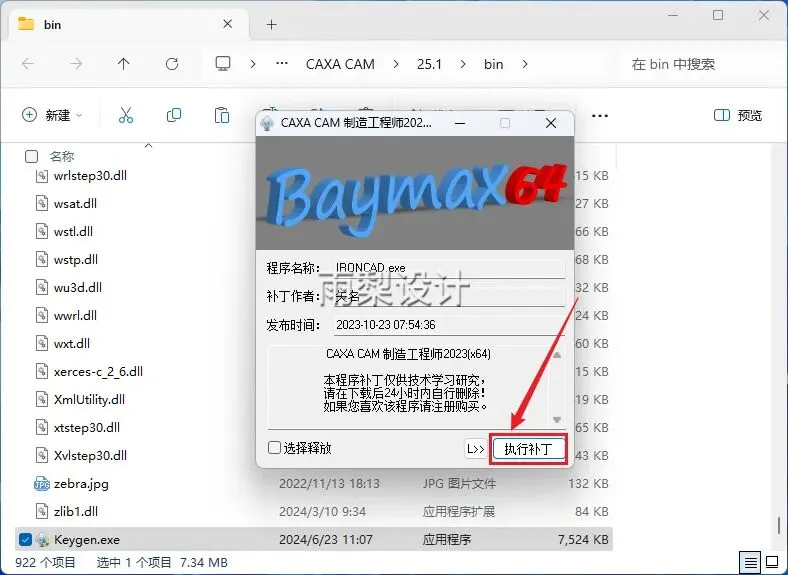Uncheck the Keygen.exe selection checkbox
The height and width of the screenshot is (575, 788).
point(25,540)
